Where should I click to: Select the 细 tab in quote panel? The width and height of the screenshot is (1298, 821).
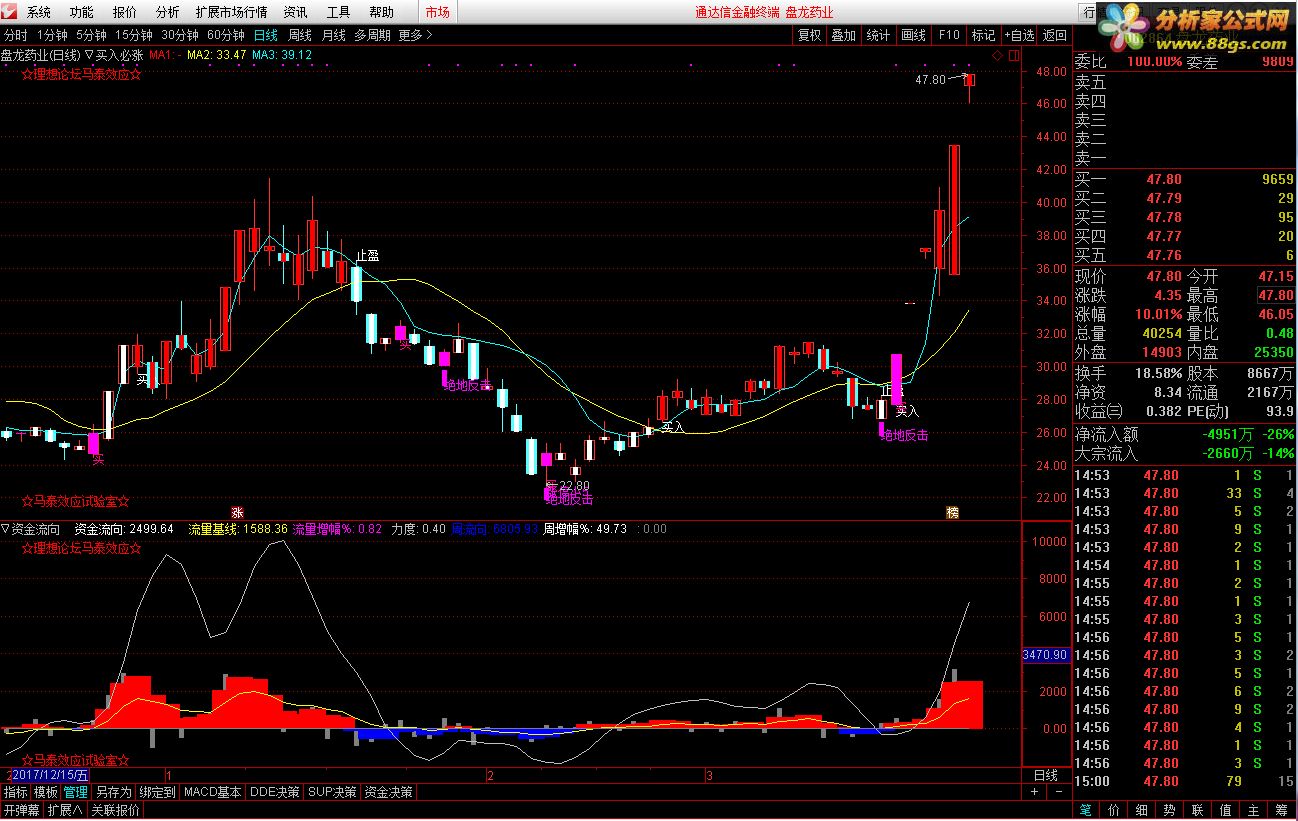[x=1142, y=810]
